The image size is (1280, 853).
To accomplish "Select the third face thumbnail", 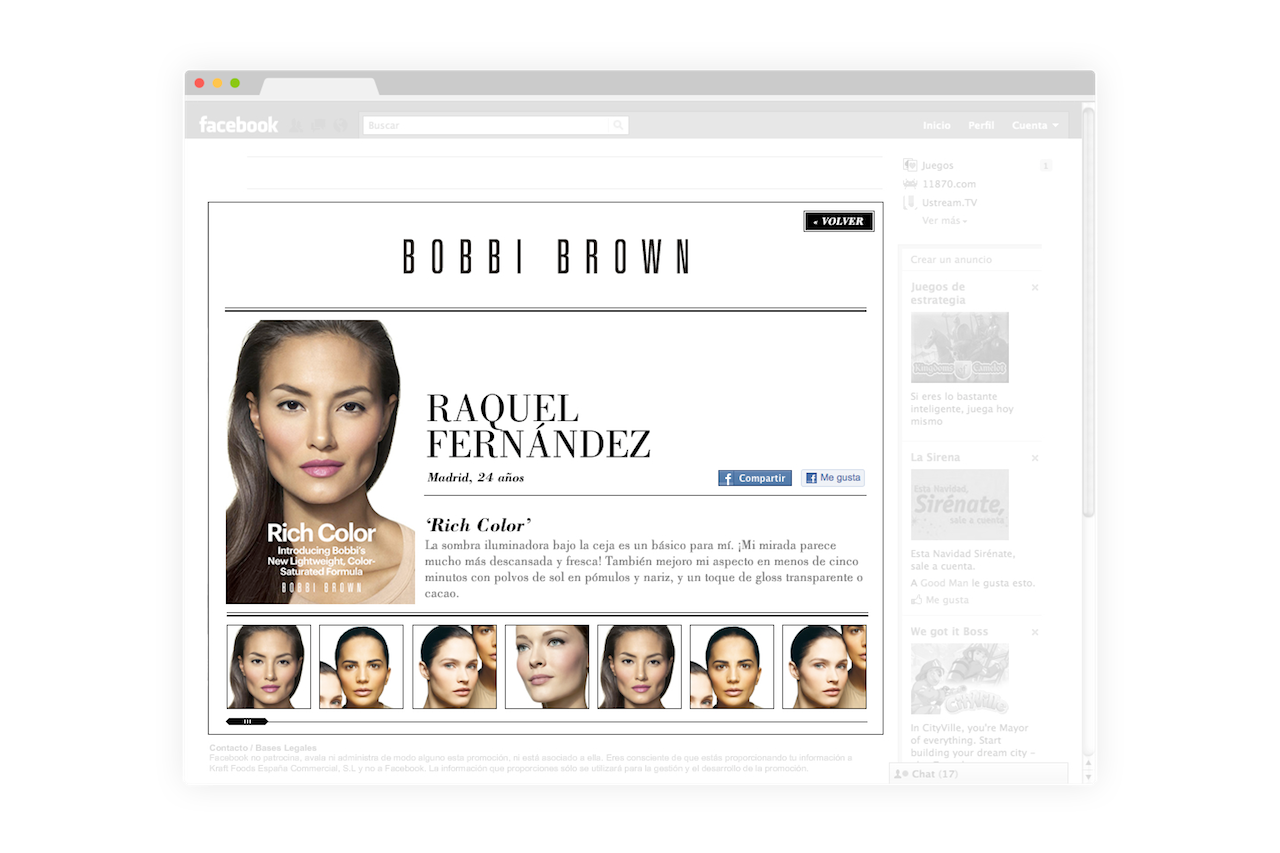I will pyautogui.click(x=454, y=667).
